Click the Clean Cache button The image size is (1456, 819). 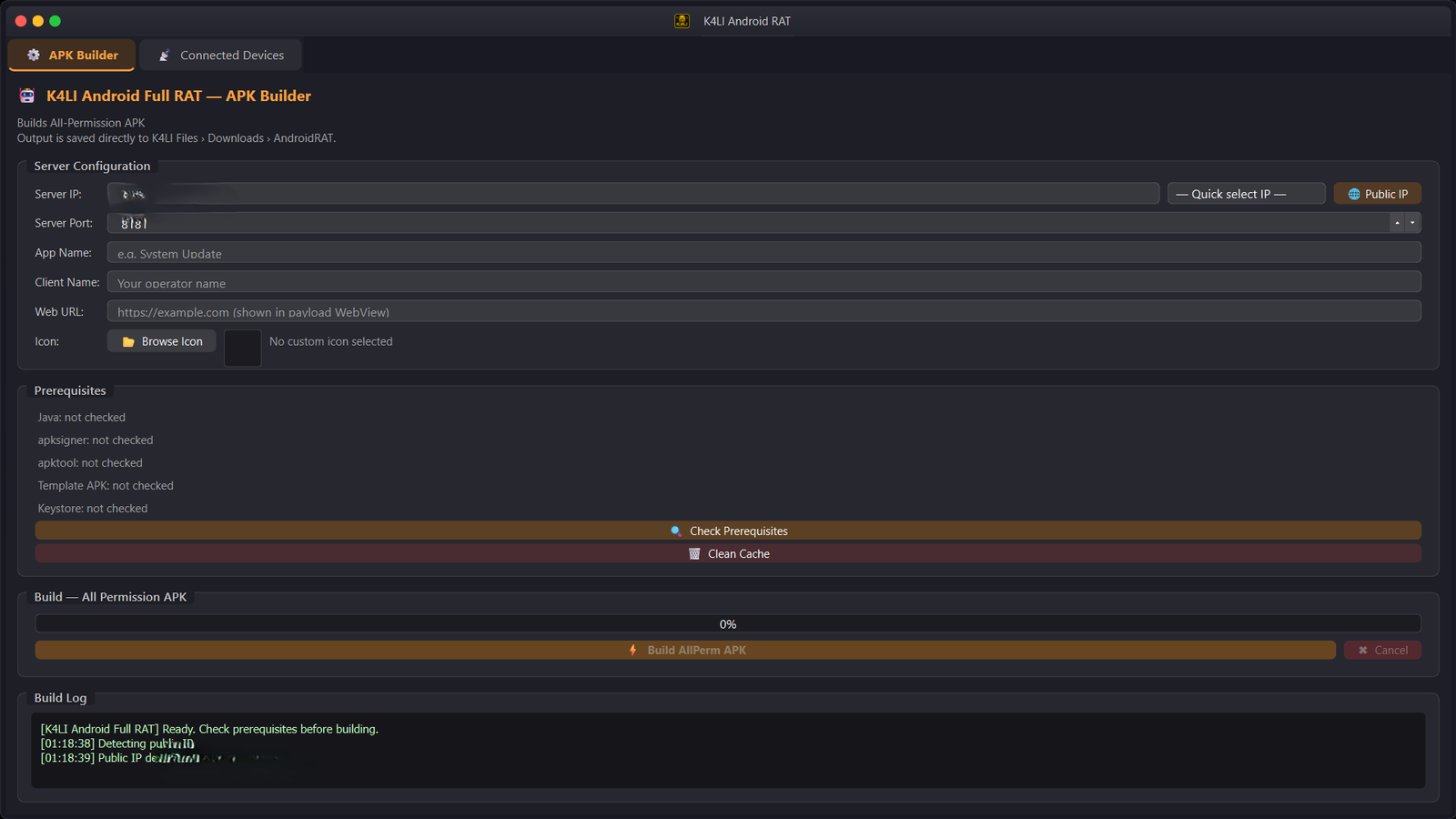(728, 553)
